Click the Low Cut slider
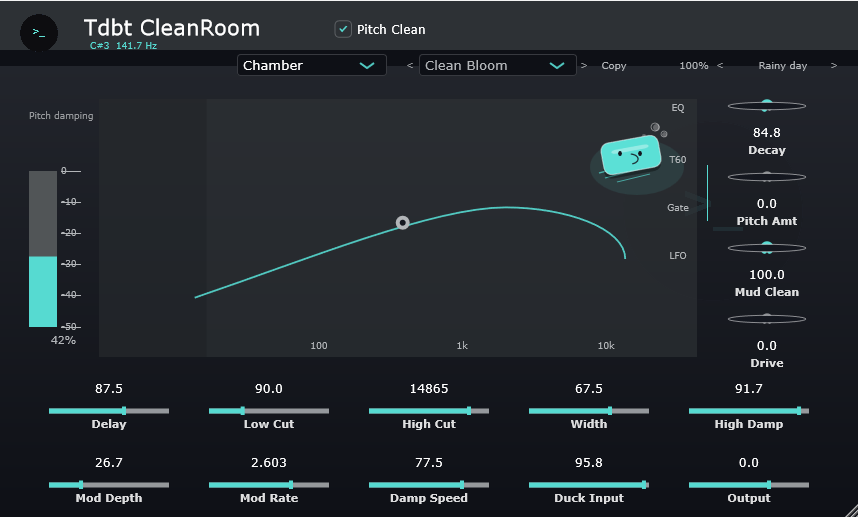The height and width of the screenshot is (517, 858). [x=269, y=411]
